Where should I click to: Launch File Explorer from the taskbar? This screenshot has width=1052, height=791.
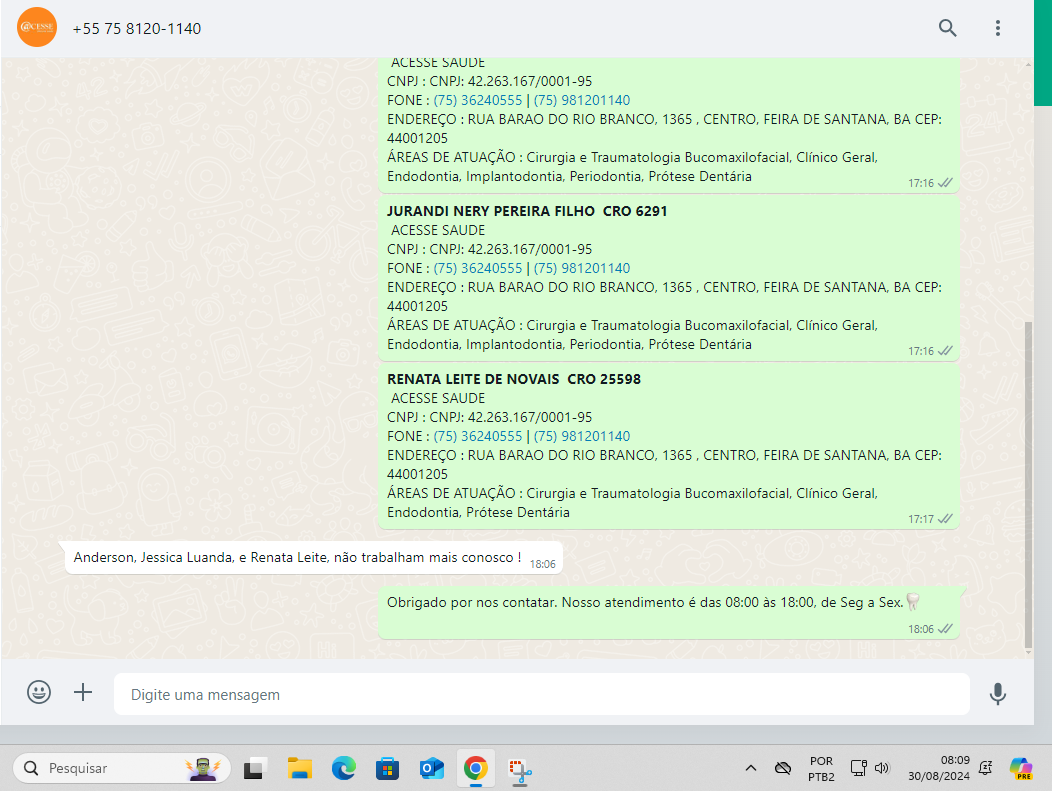[x=300, y=768]
